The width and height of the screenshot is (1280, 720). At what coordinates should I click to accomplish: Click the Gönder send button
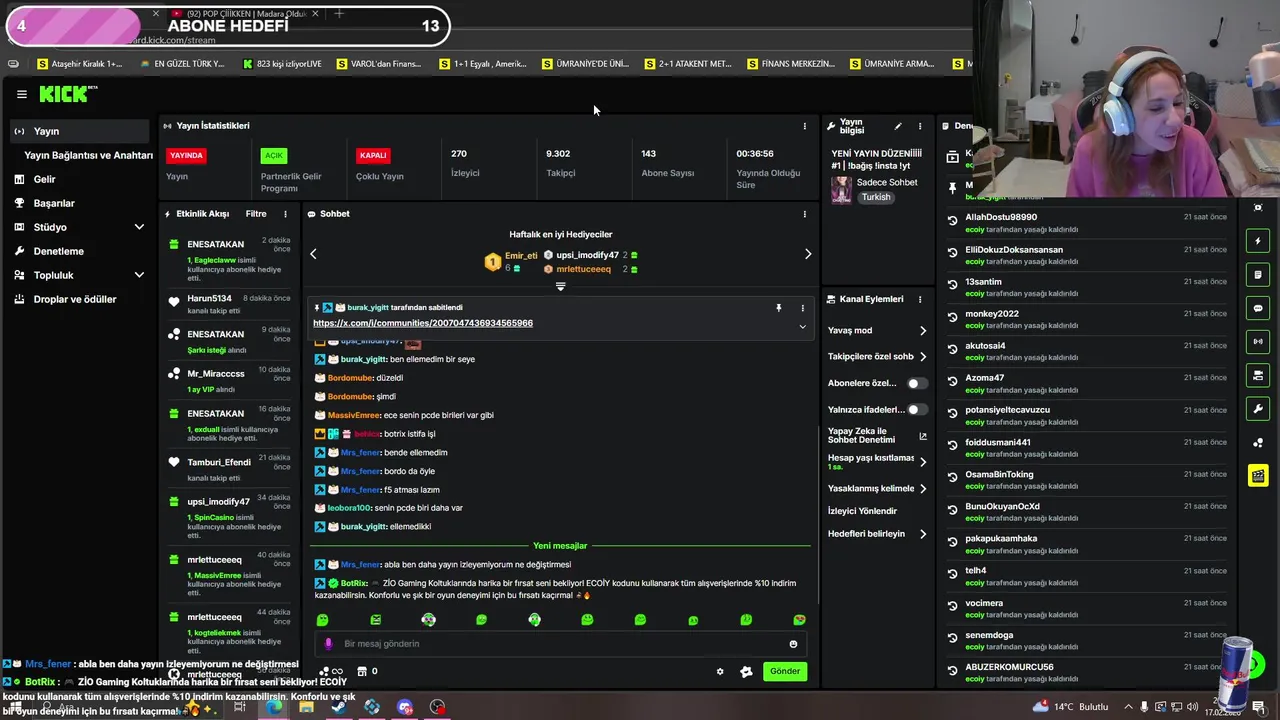pyautogui.click(x=785, y=672)
